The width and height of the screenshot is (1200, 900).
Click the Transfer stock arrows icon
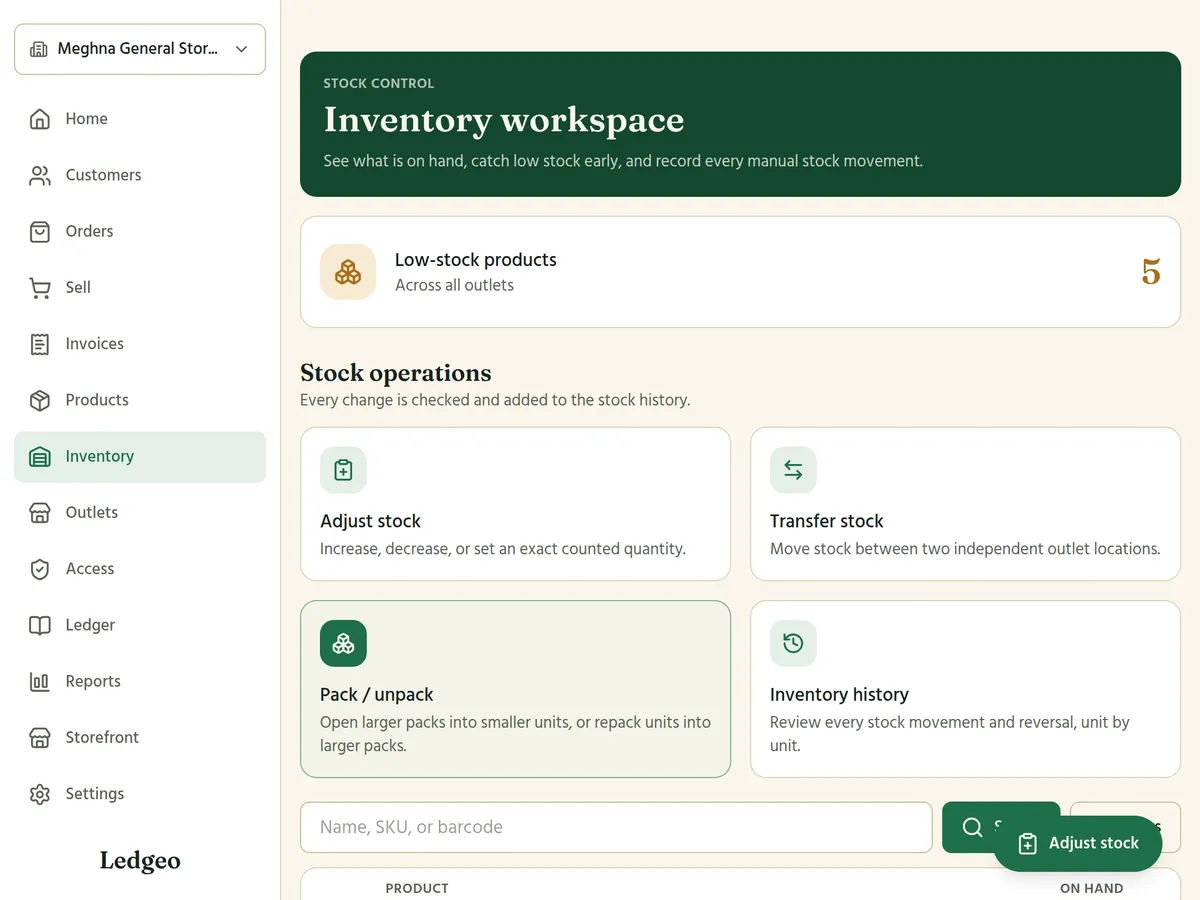(793, 470)
